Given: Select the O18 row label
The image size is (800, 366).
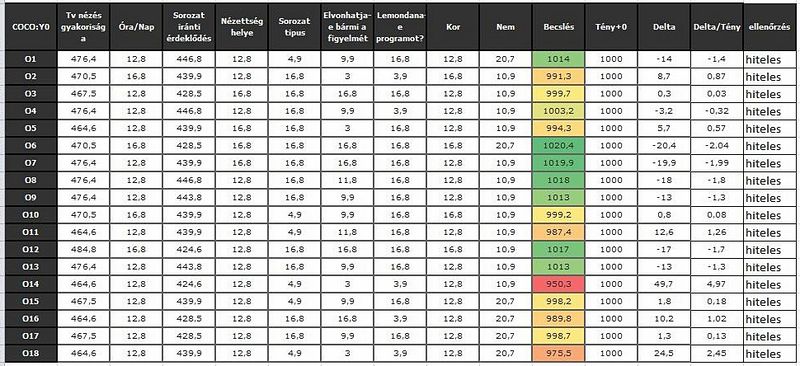Looking at the screenshot, I should [x=31, y=353].
